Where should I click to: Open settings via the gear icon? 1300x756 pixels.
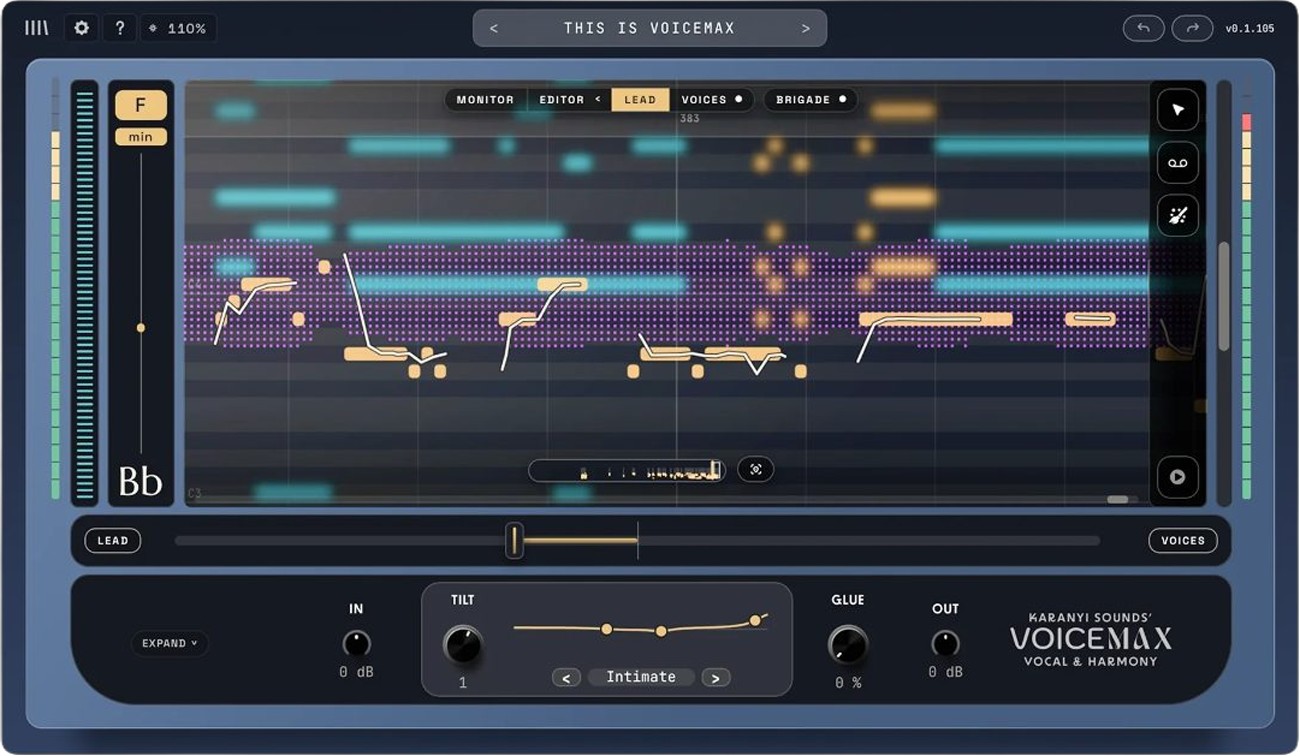81,28
